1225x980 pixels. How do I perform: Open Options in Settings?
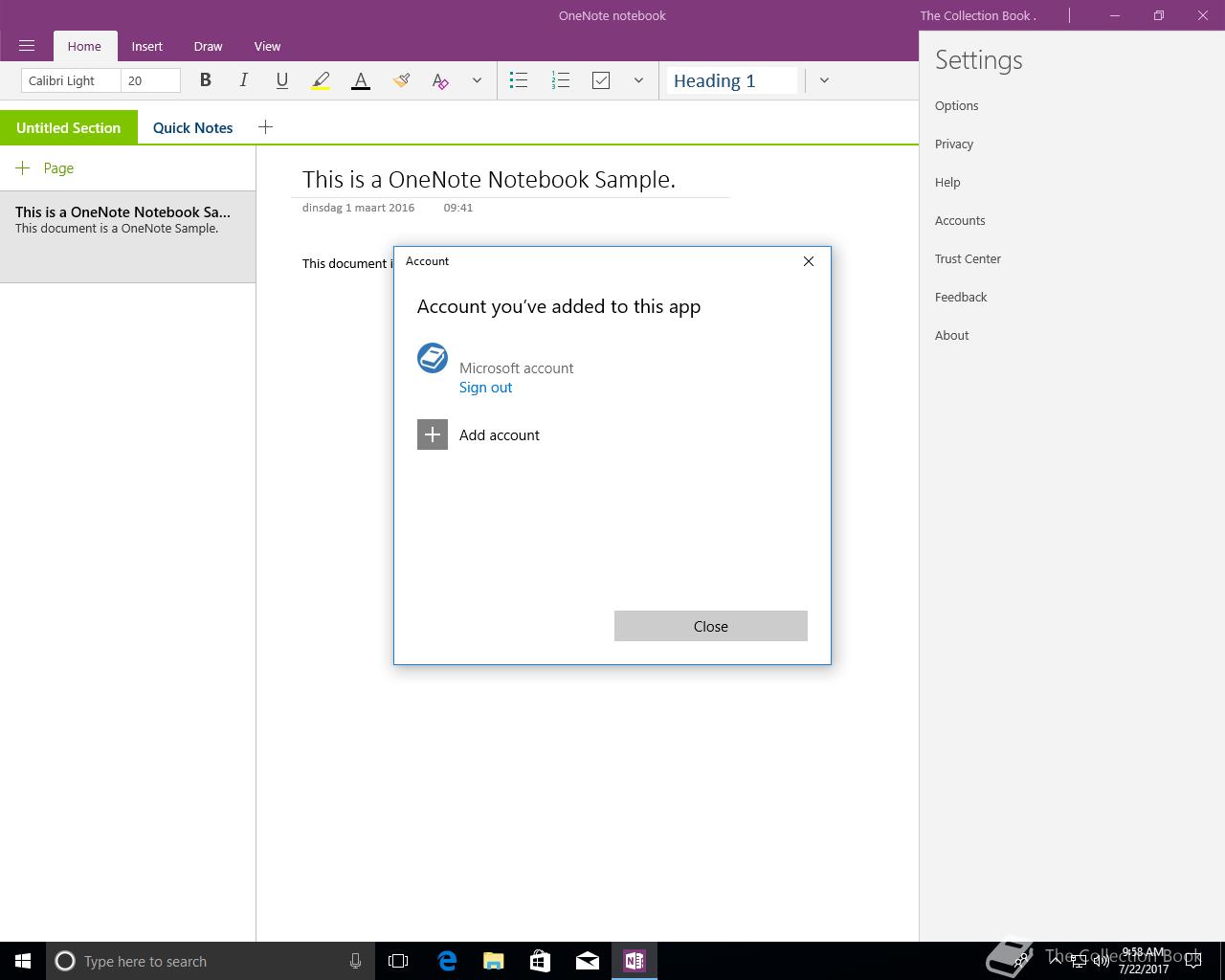tap(957, 105)
